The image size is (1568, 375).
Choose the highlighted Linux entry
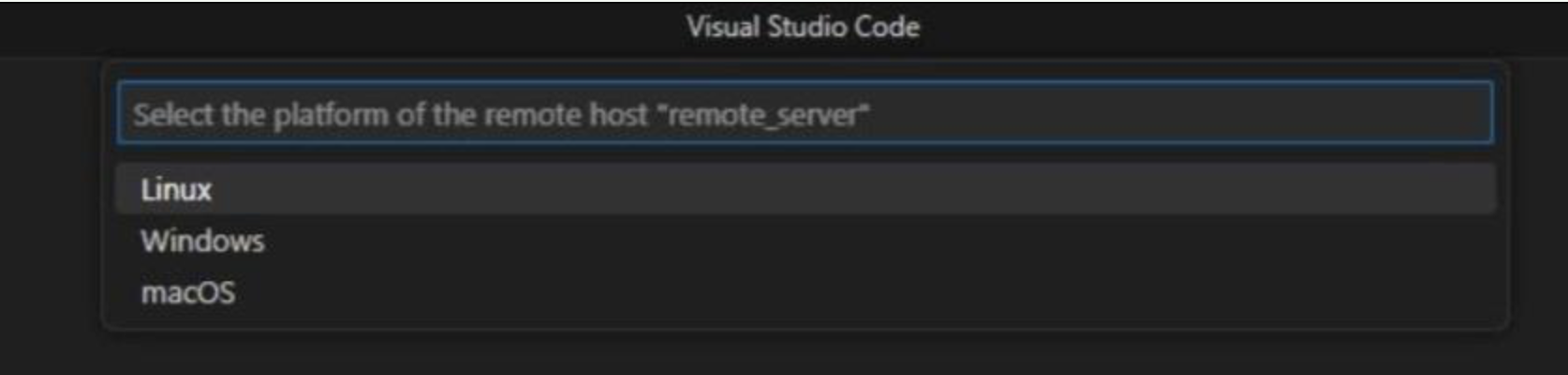tap(177, 190)
